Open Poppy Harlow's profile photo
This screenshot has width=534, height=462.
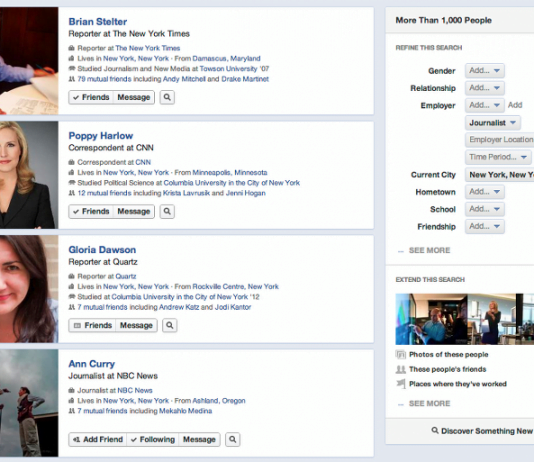pyautogui.click(x=29, y=175)
